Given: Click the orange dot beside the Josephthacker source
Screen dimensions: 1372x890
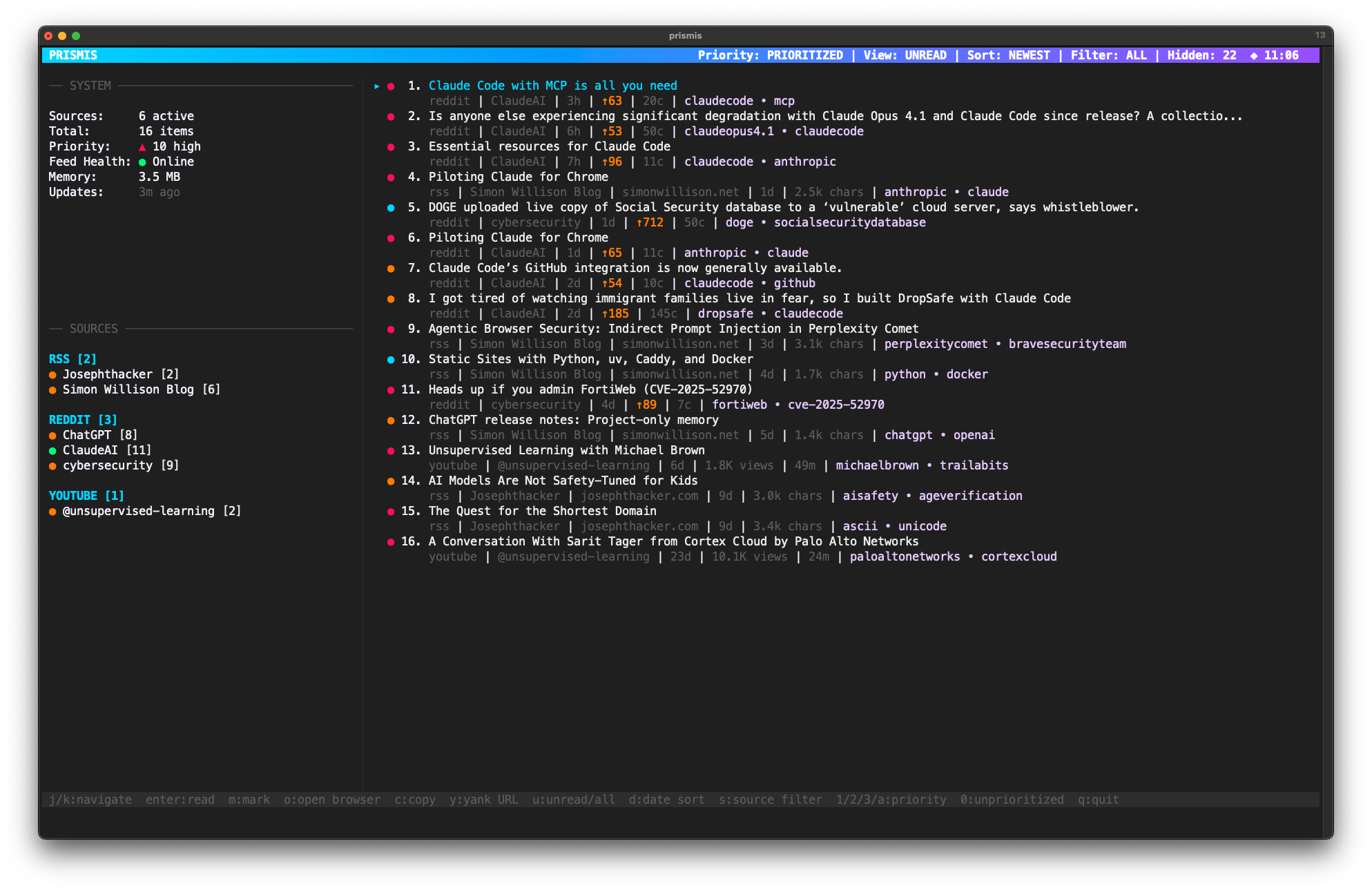Looking at the screenshot, I should [x=52, y=375].
